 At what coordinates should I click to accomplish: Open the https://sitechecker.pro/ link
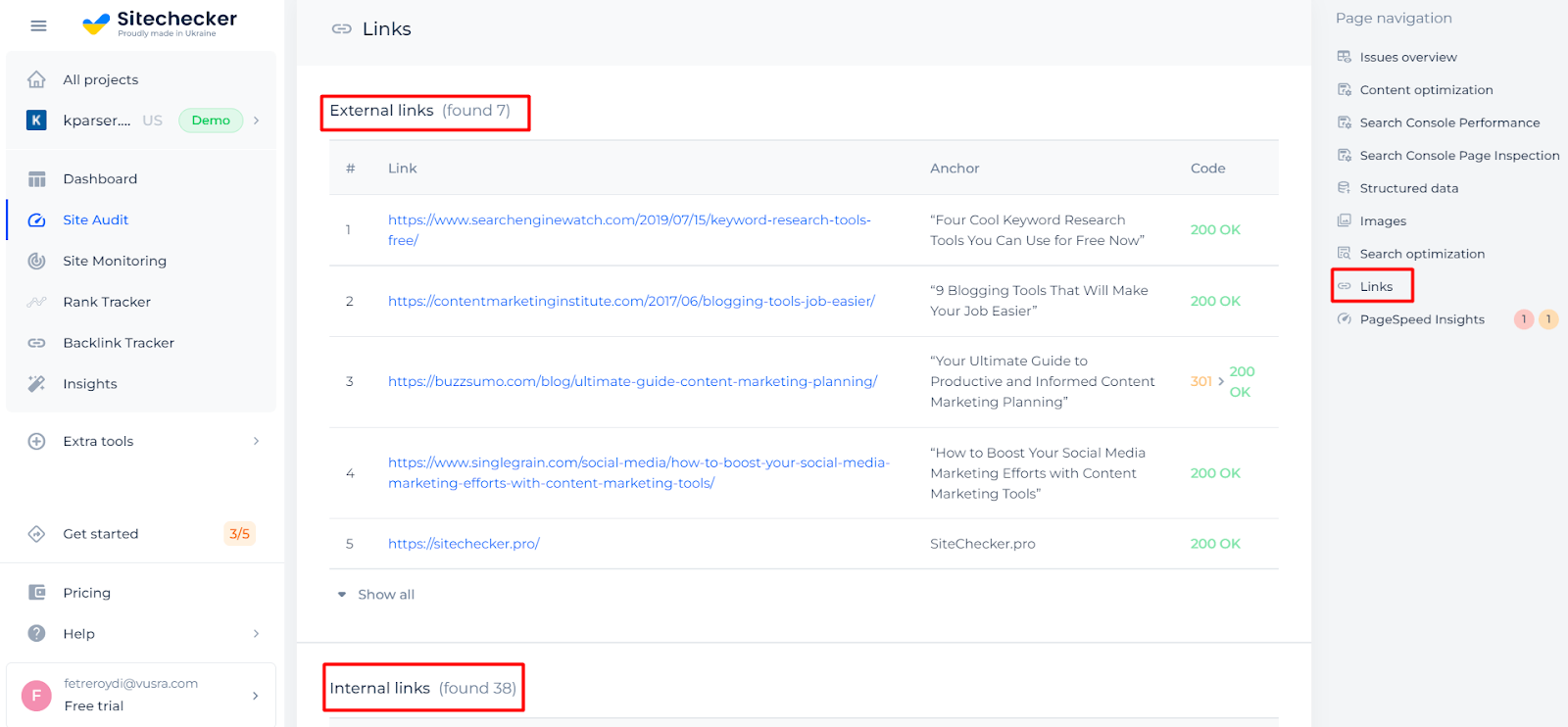pos(464,544)
